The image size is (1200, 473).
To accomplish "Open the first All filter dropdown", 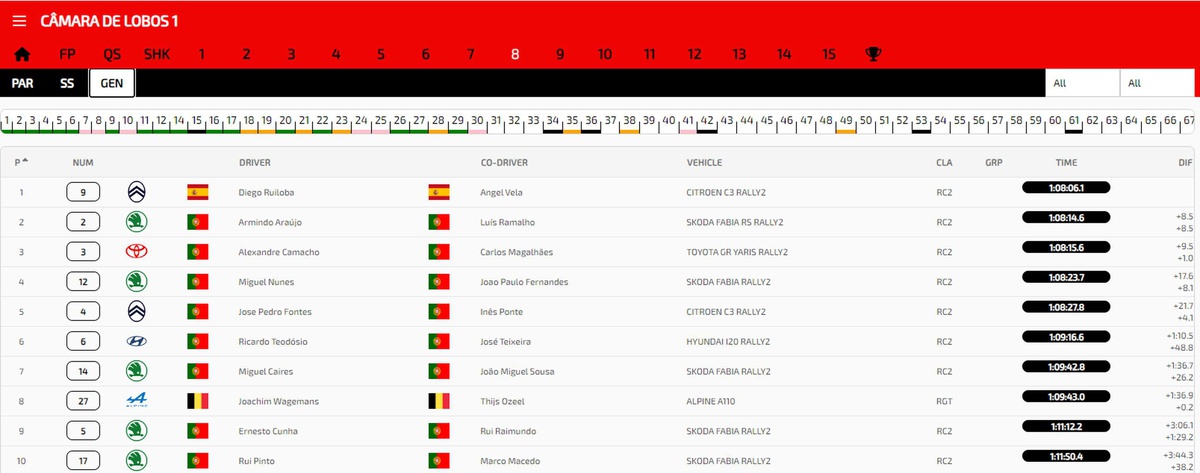I will tap(1081, 84).
